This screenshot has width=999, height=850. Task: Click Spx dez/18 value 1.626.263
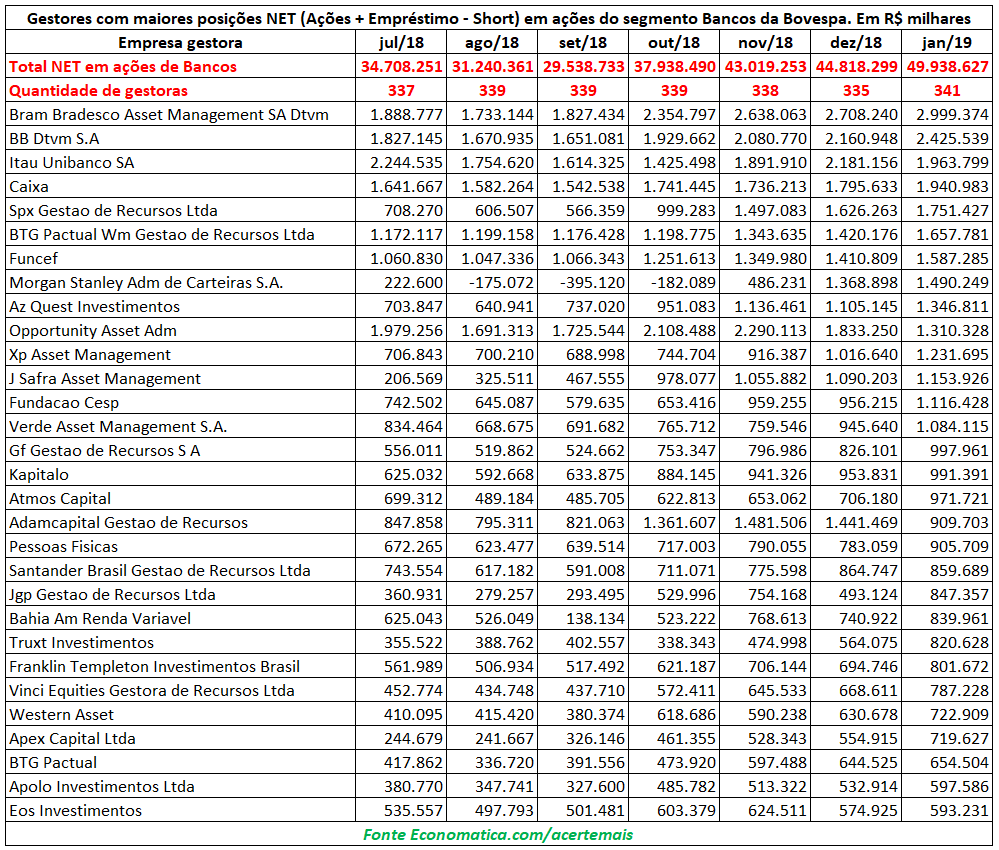[861, 211]
